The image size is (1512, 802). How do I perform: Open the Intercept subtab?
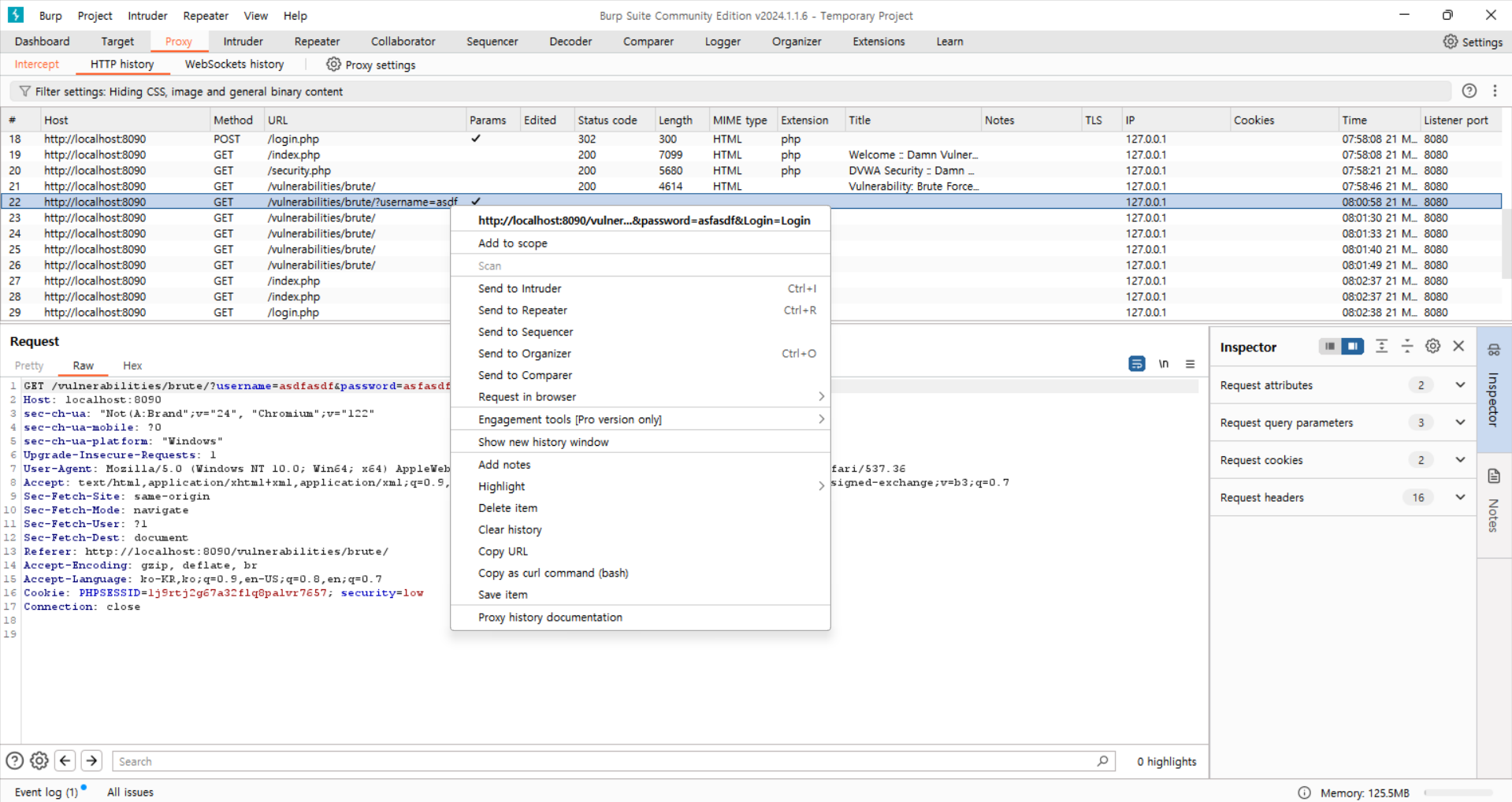(x=37, y=65)
